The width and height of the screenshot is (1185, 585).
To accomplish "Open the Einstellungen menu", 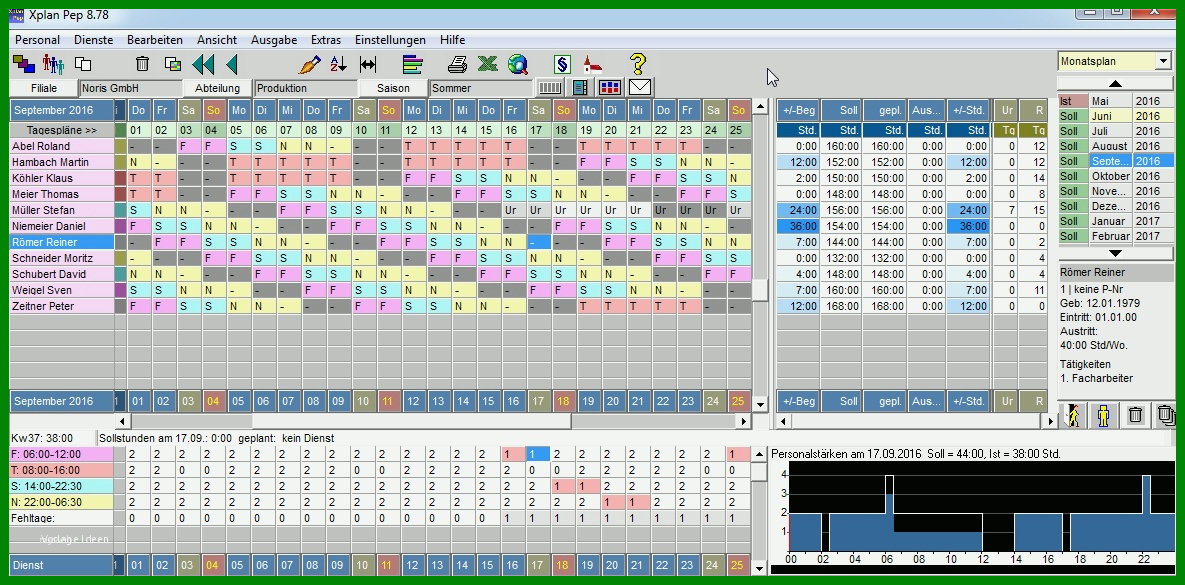I will click(390, 40).
